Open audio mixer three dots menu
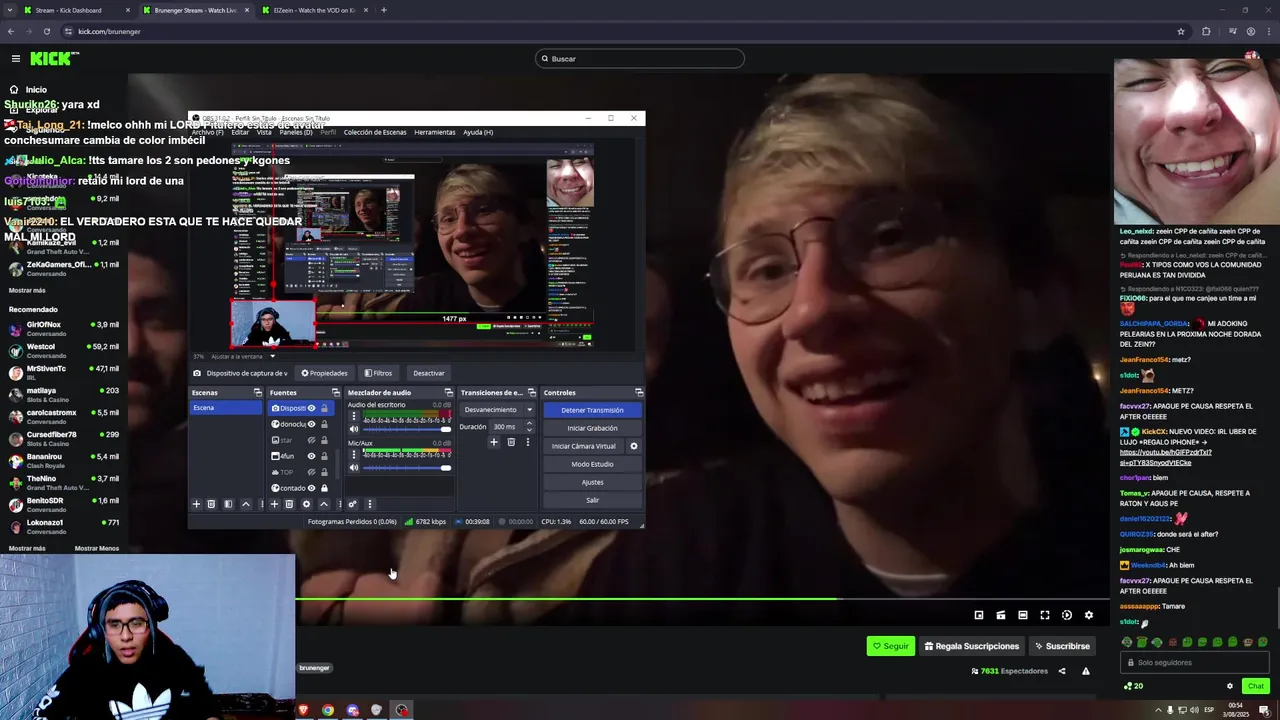Image resolution: width=1280 pixels, height=720 pixels. [x=370, y=504]
